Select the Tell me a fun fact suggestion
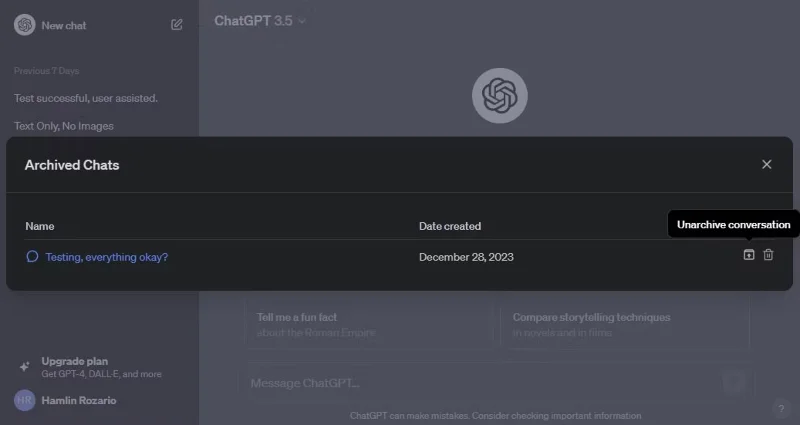The image size is (800, 425). (369, 324)
